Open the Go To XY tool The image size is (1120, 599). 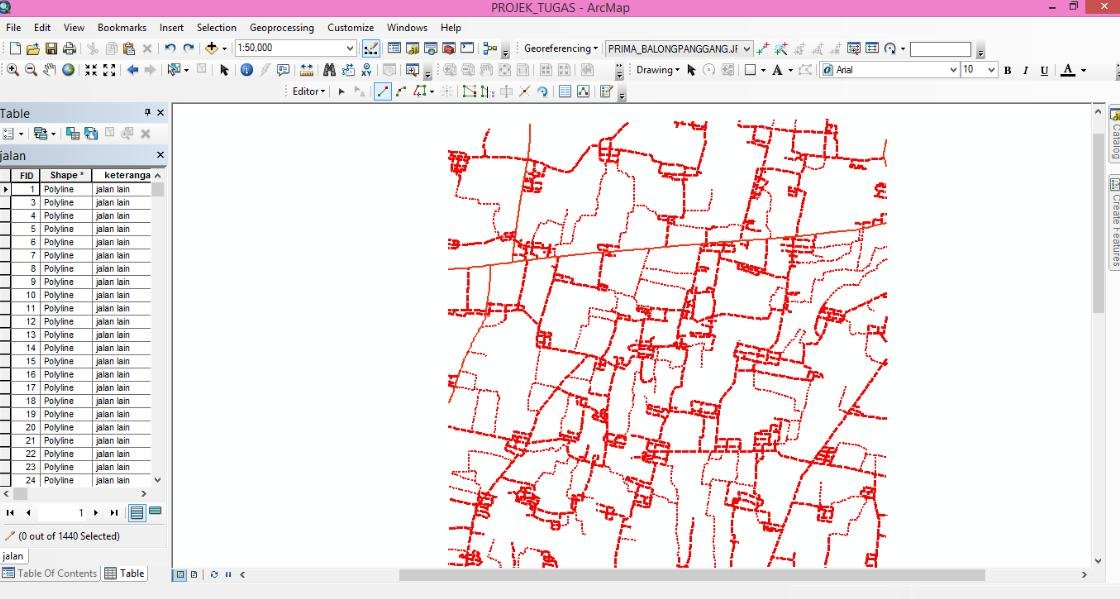[365, 69]
